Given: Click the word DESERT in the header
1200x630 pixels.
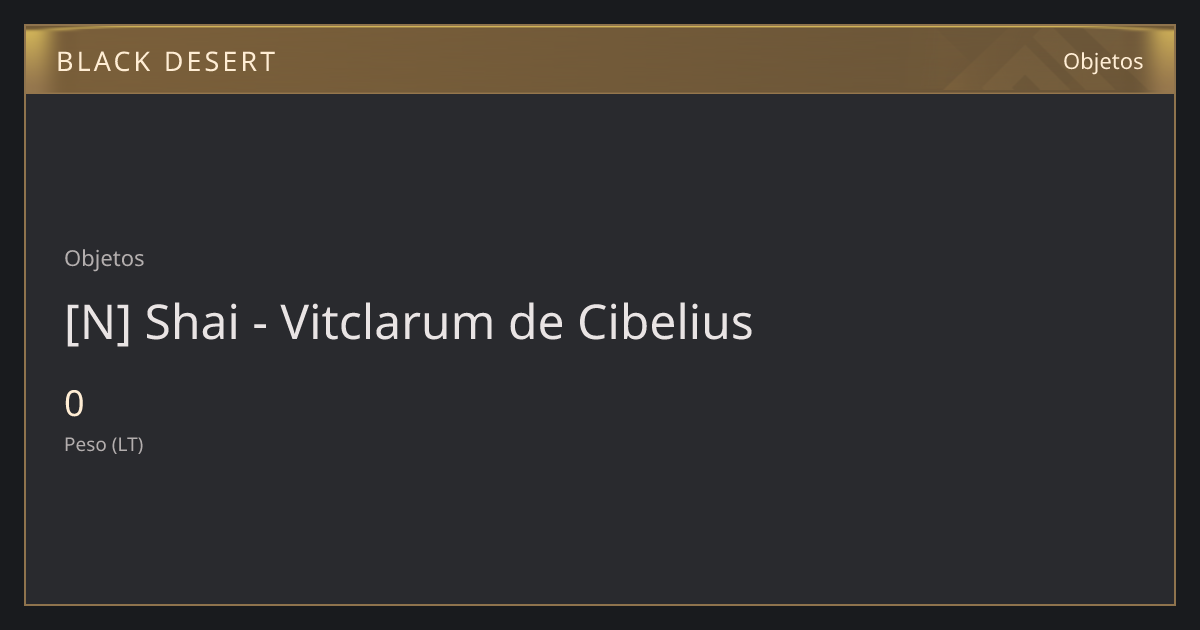Looking at the screenshot, I should (220, 62).
